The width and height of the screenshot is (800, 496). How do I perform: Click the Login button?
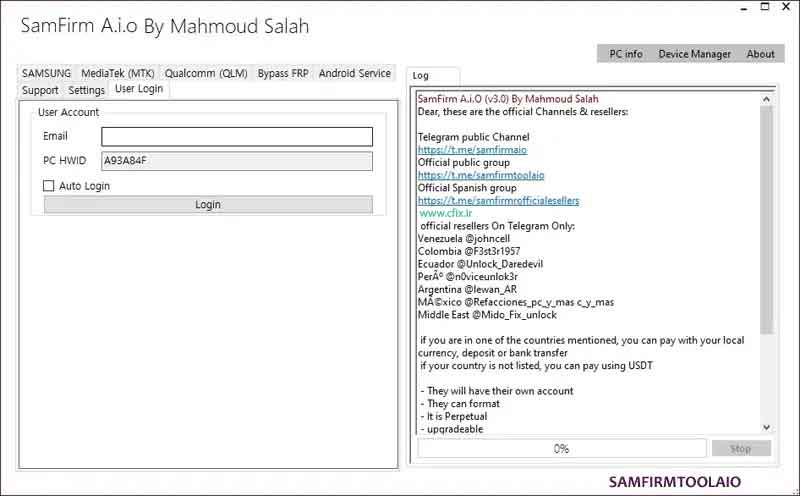pyautogui.click(x=208, y=205)
